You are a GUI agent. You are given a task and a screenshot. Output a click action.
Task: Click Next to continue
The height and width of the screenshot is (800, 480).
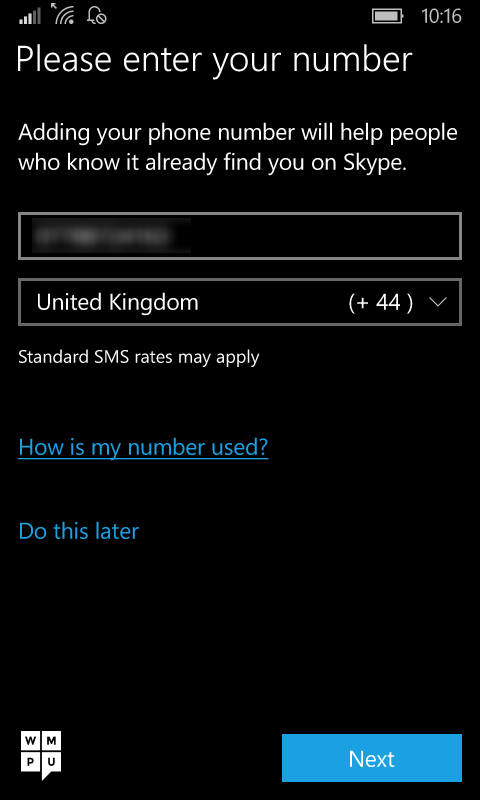point(372,758)
